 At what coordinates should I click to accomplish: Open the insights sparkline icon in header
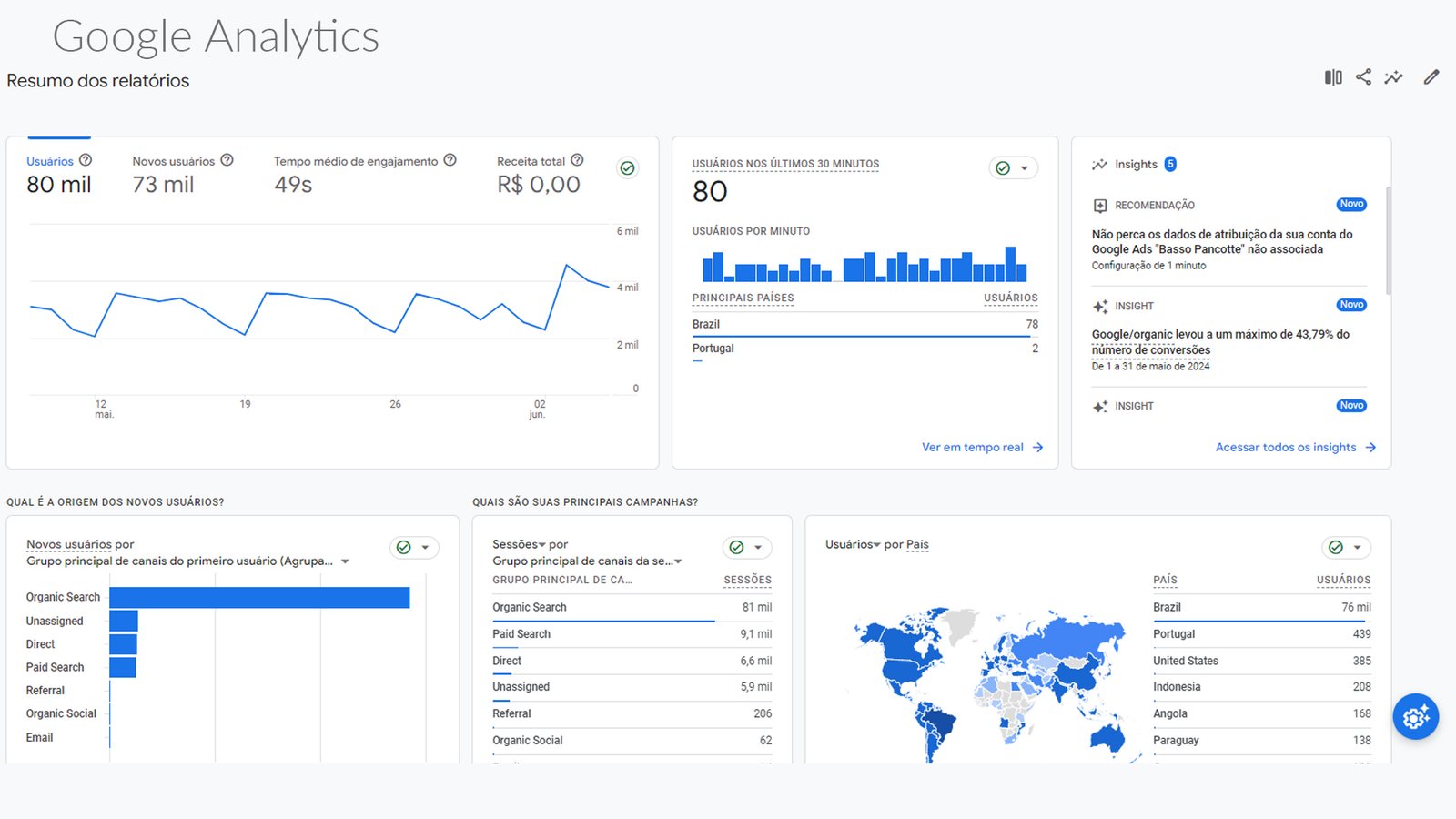tap(1393, 77)
